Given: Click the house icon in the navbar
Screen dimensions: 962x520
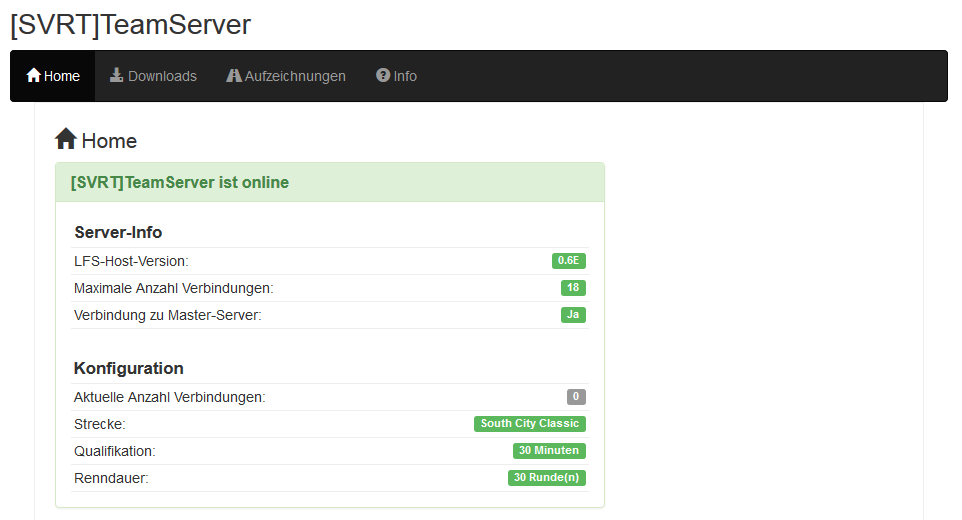Looking at the screenshot, I should 34,75.
